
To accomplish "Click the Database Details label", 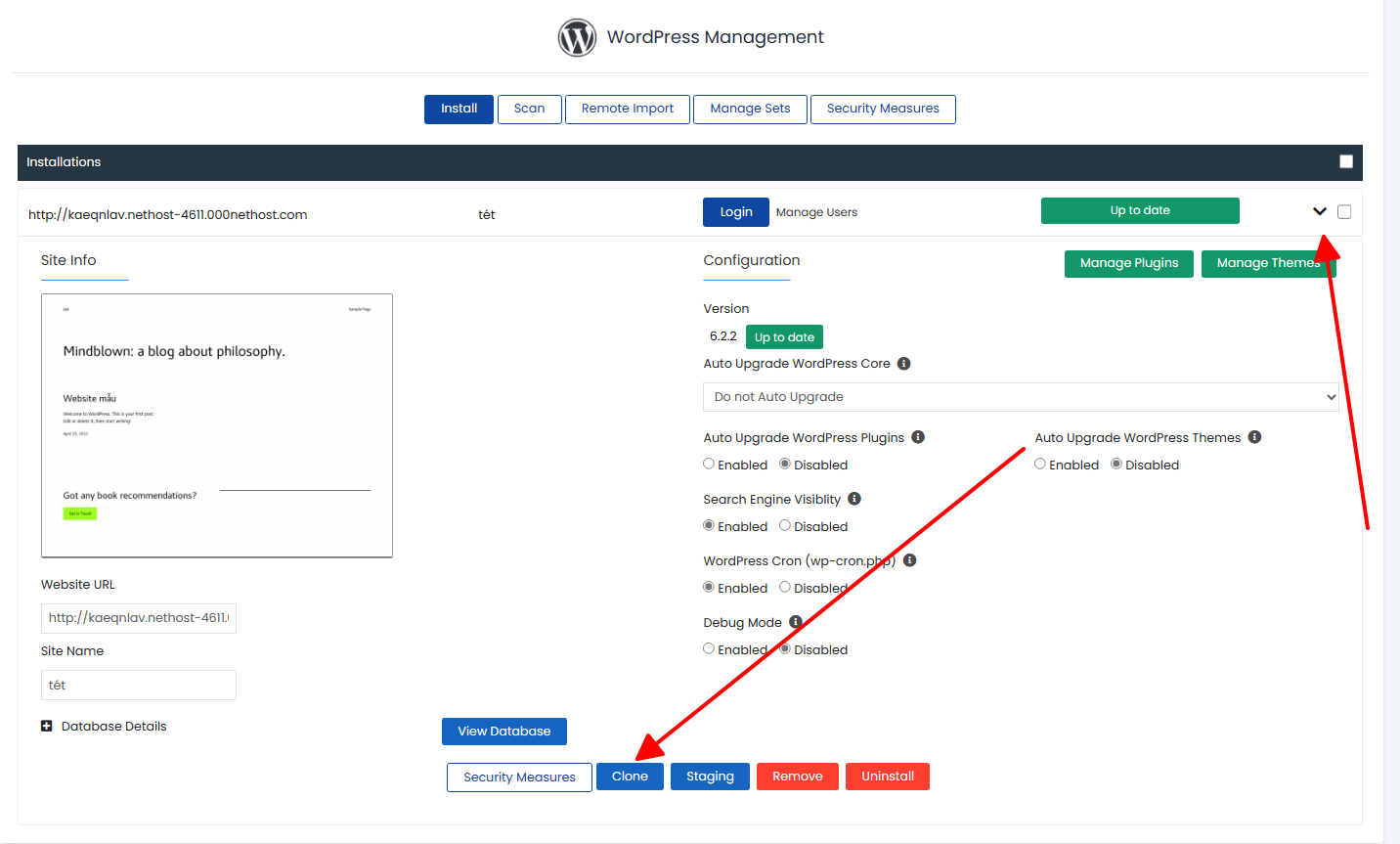I will (114, 727).
